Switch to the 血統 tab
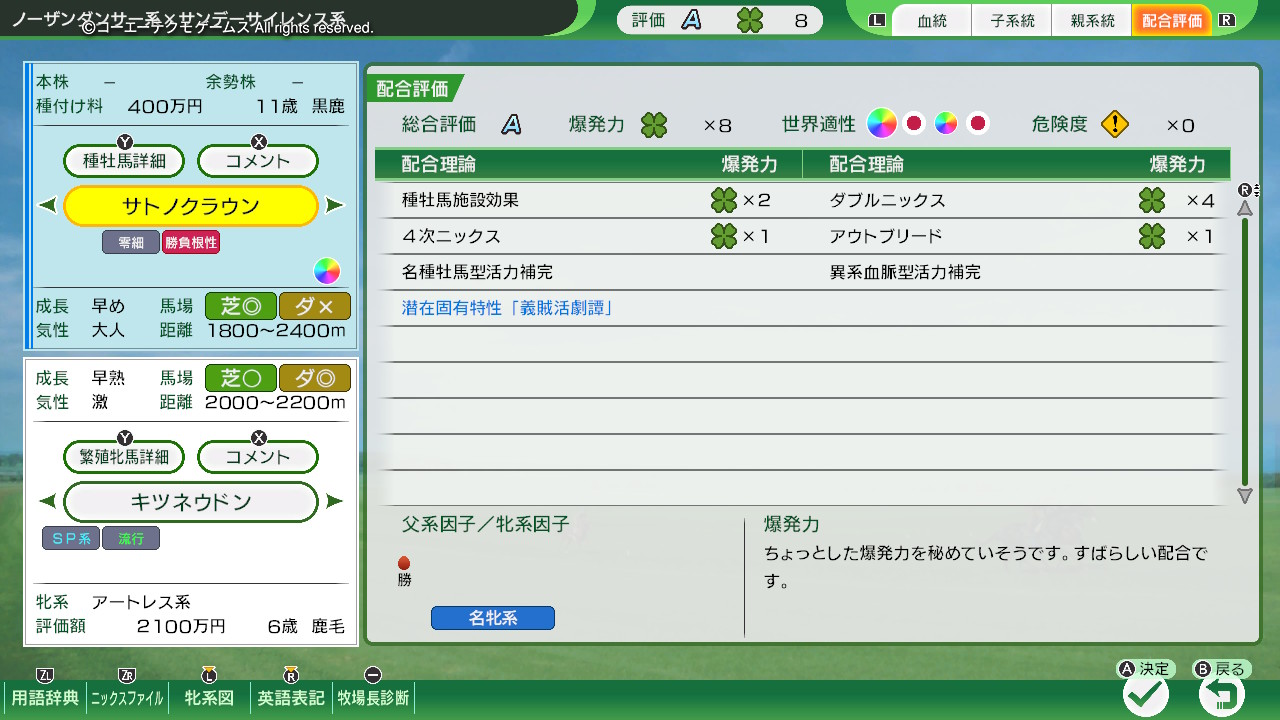 pos(932,20)
